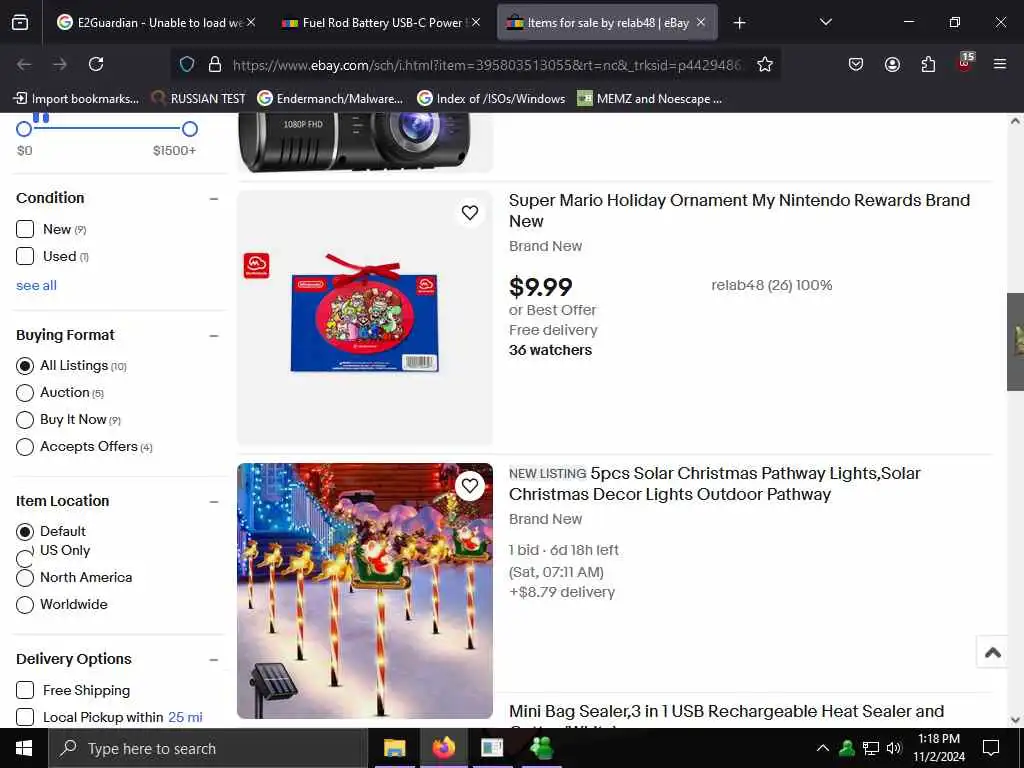Focus the browser URL address field
The image size is (1024, 768).
[x=487, y=65]
